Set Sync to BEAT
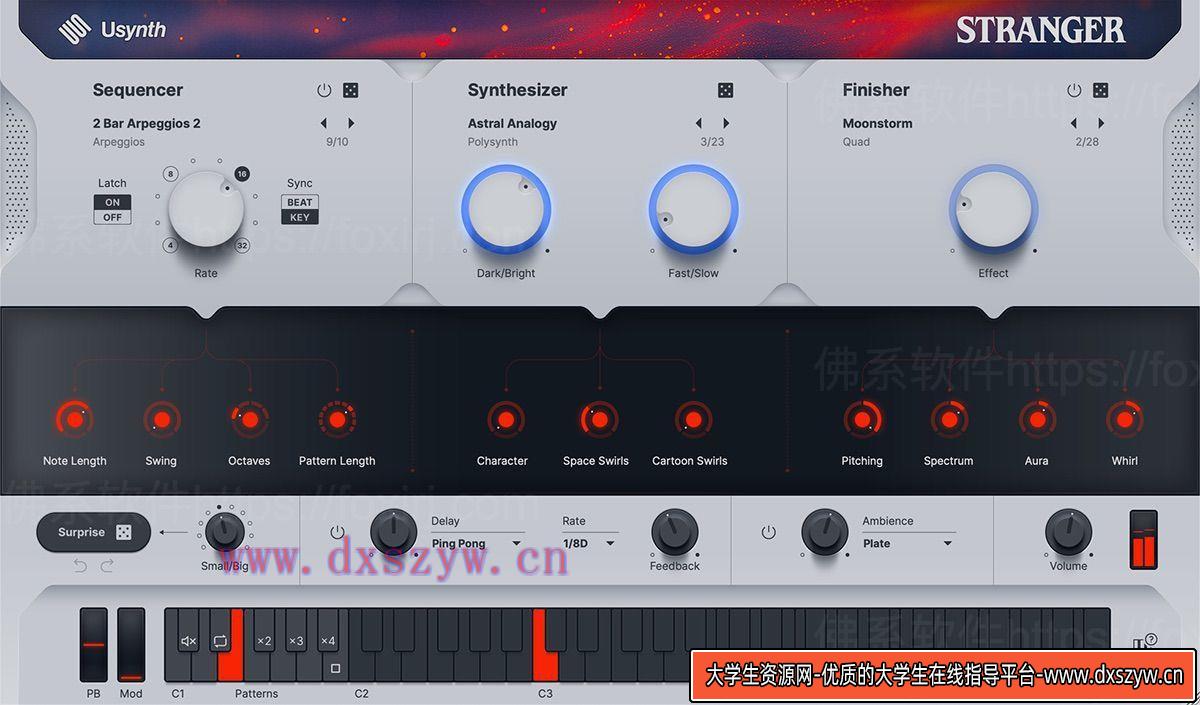This screenshot has height=705, width=1200. coord(300,202)
